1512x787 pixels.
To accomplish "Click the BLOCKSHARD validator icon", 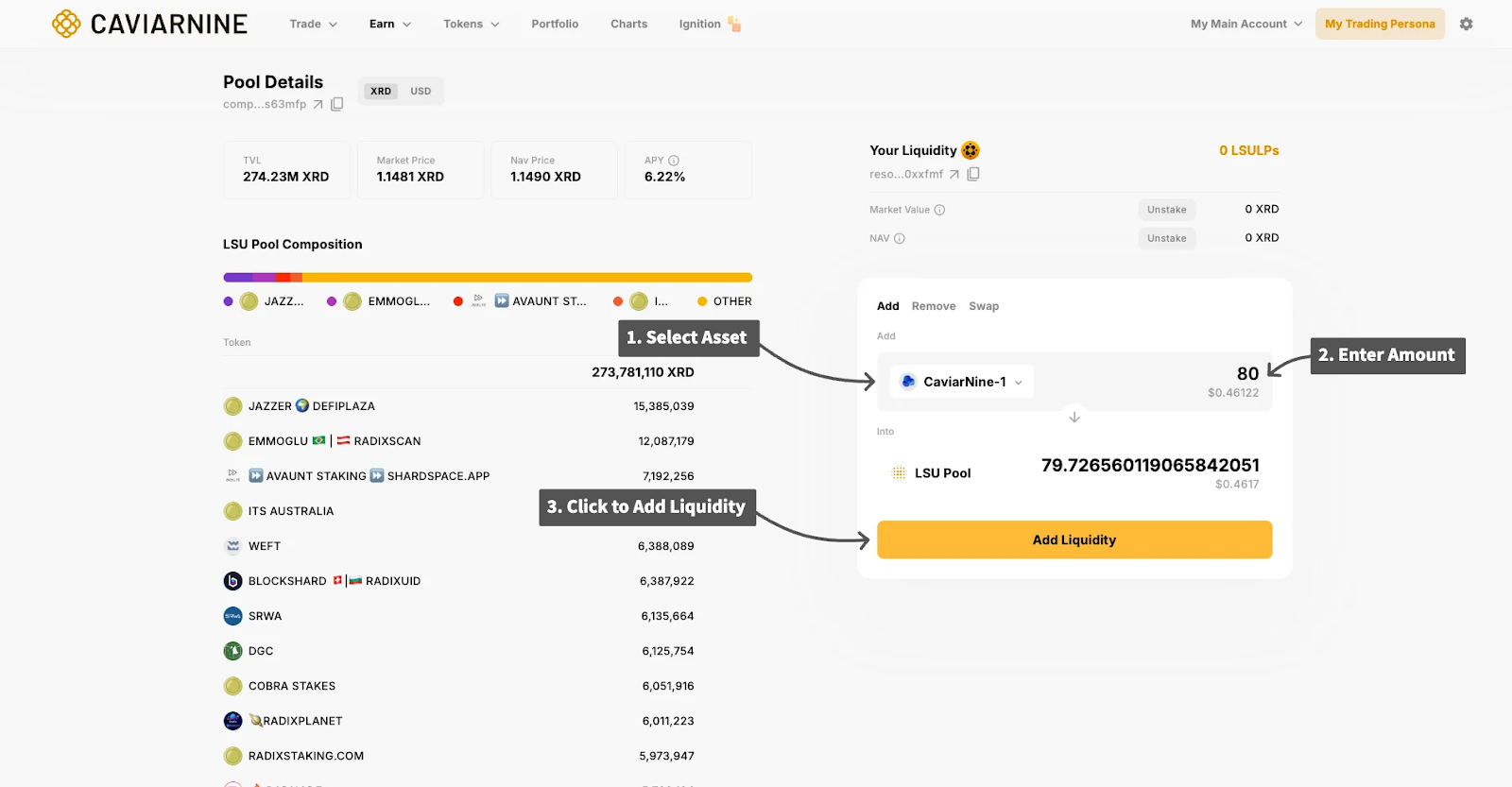I will pos(233,581).
